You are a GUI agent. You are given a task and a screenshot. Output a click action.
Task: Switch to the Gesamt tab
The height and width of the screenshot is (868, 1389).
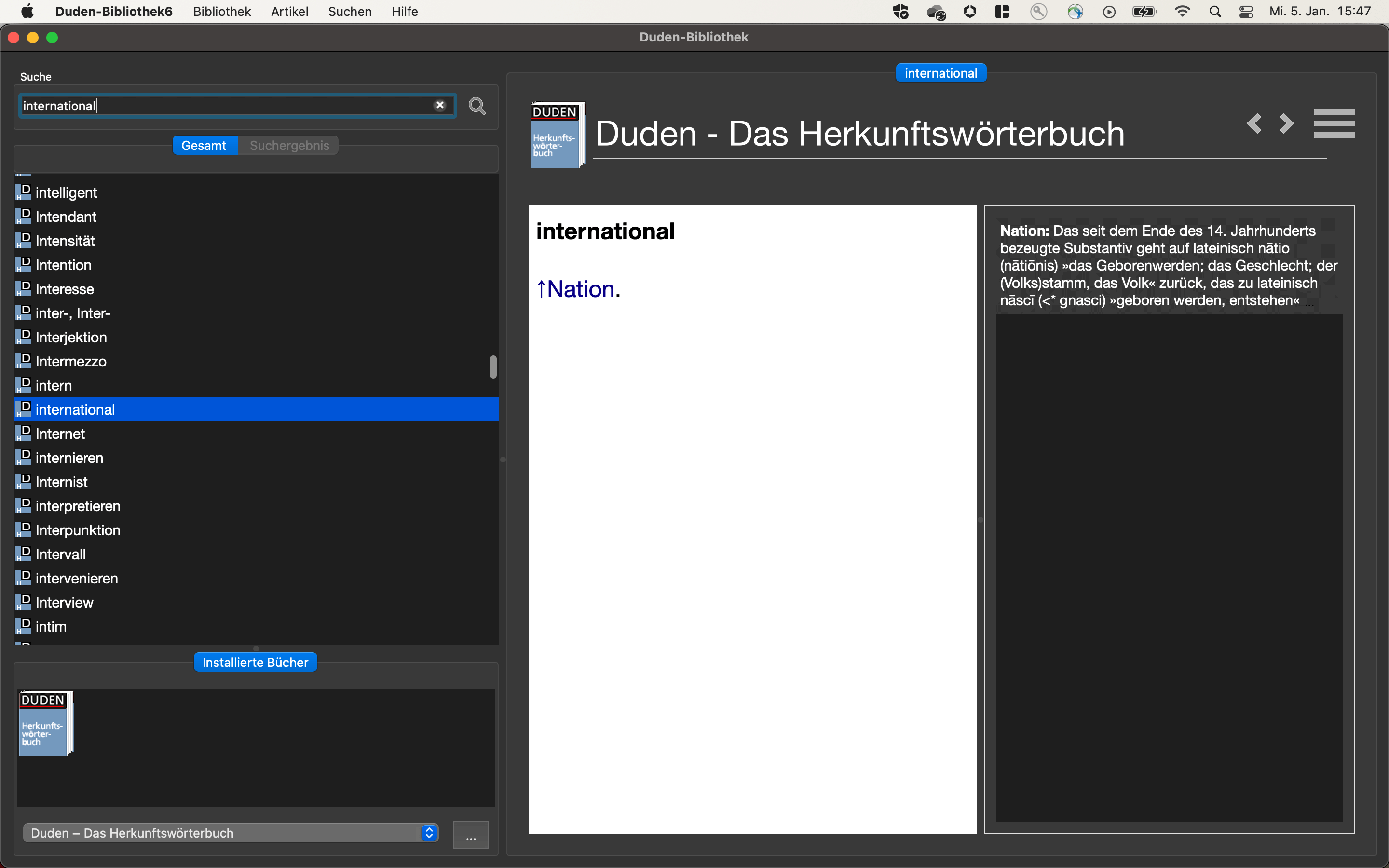pos(204,146)
